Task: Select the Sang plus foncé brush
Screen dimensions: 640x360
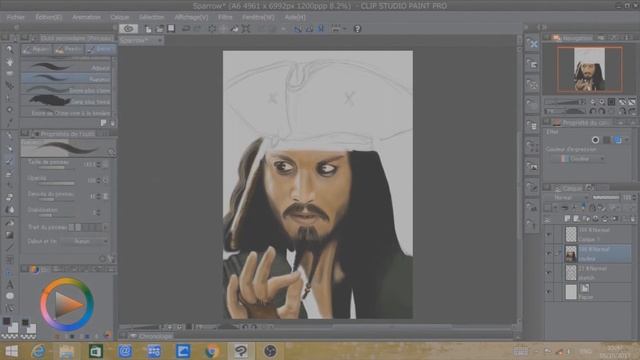Action: coord(66,101)
